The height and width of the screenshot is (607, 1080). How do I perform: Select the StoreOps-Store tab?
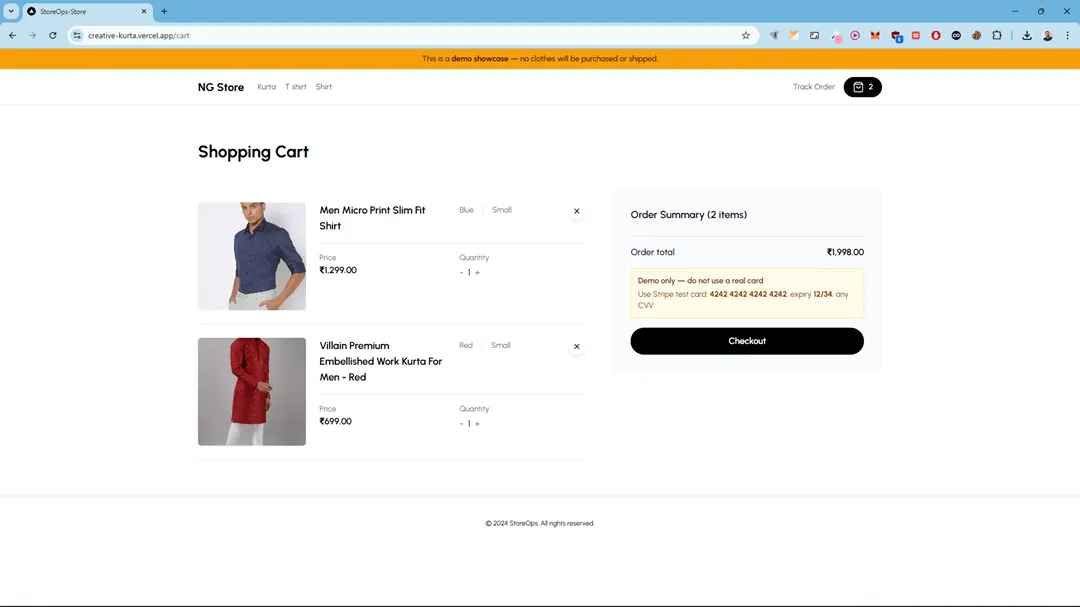pyautogui.click(x=87, y=11)
